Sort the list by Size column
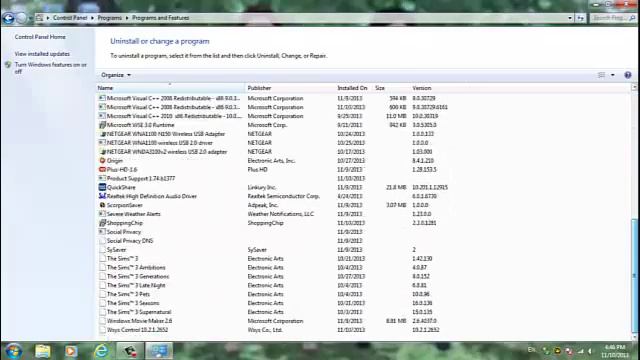 pyautogui.click(x=391, y=88)
